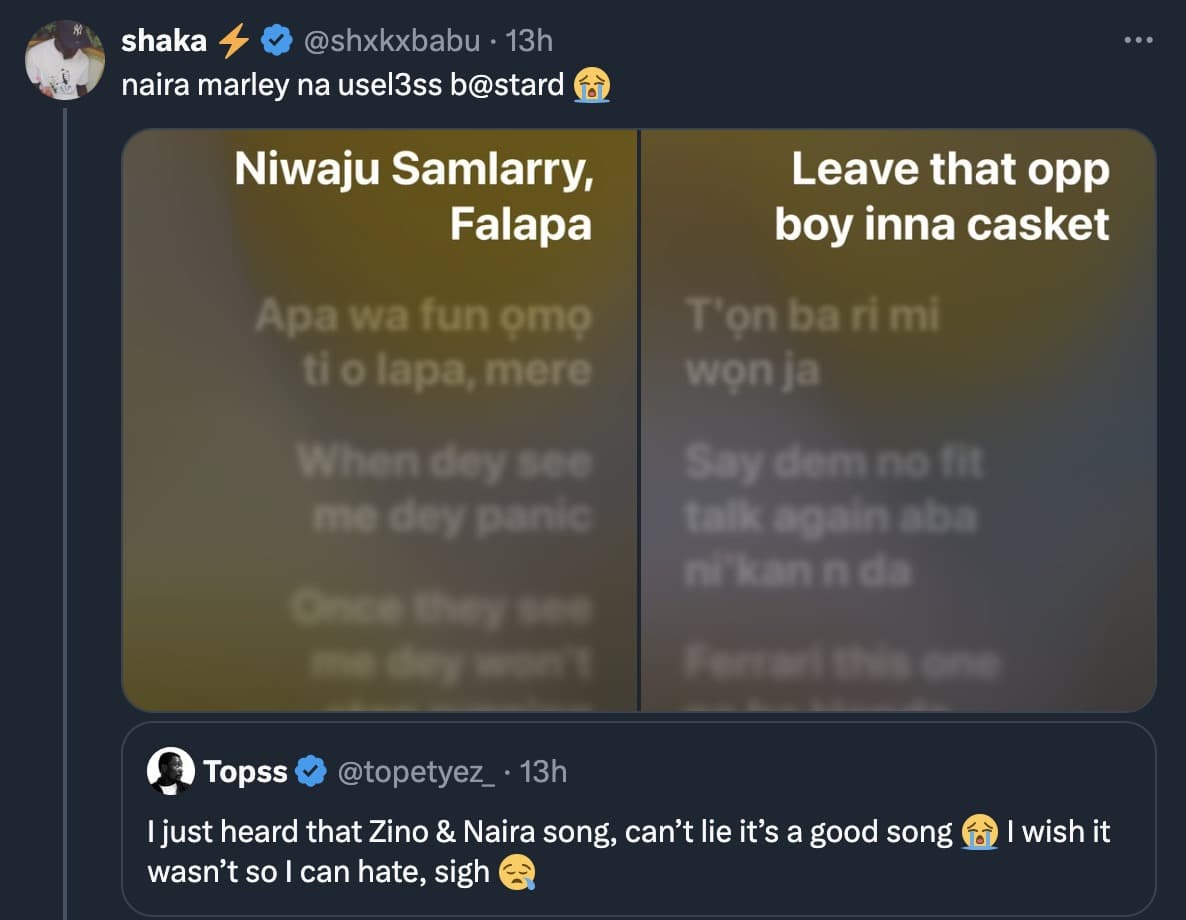
Task: Click the Topss display name
Action: (x=245, y=772)
